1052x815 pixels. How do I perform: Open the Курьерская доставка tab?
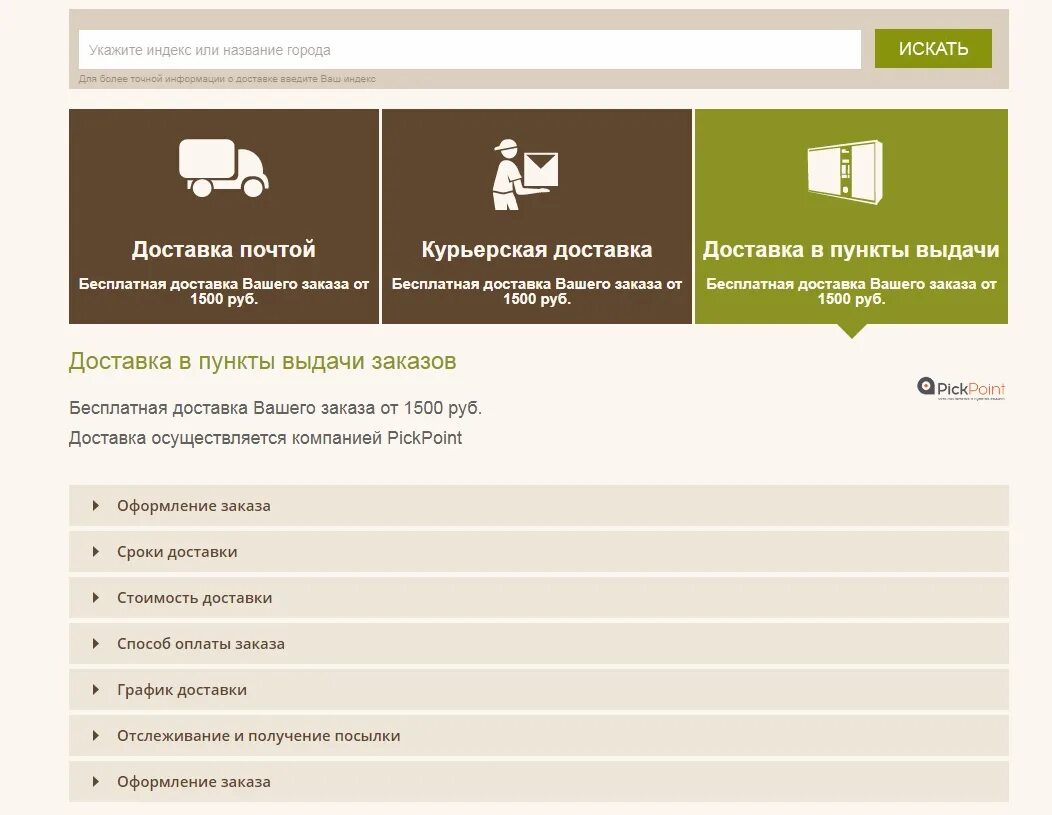537,216
